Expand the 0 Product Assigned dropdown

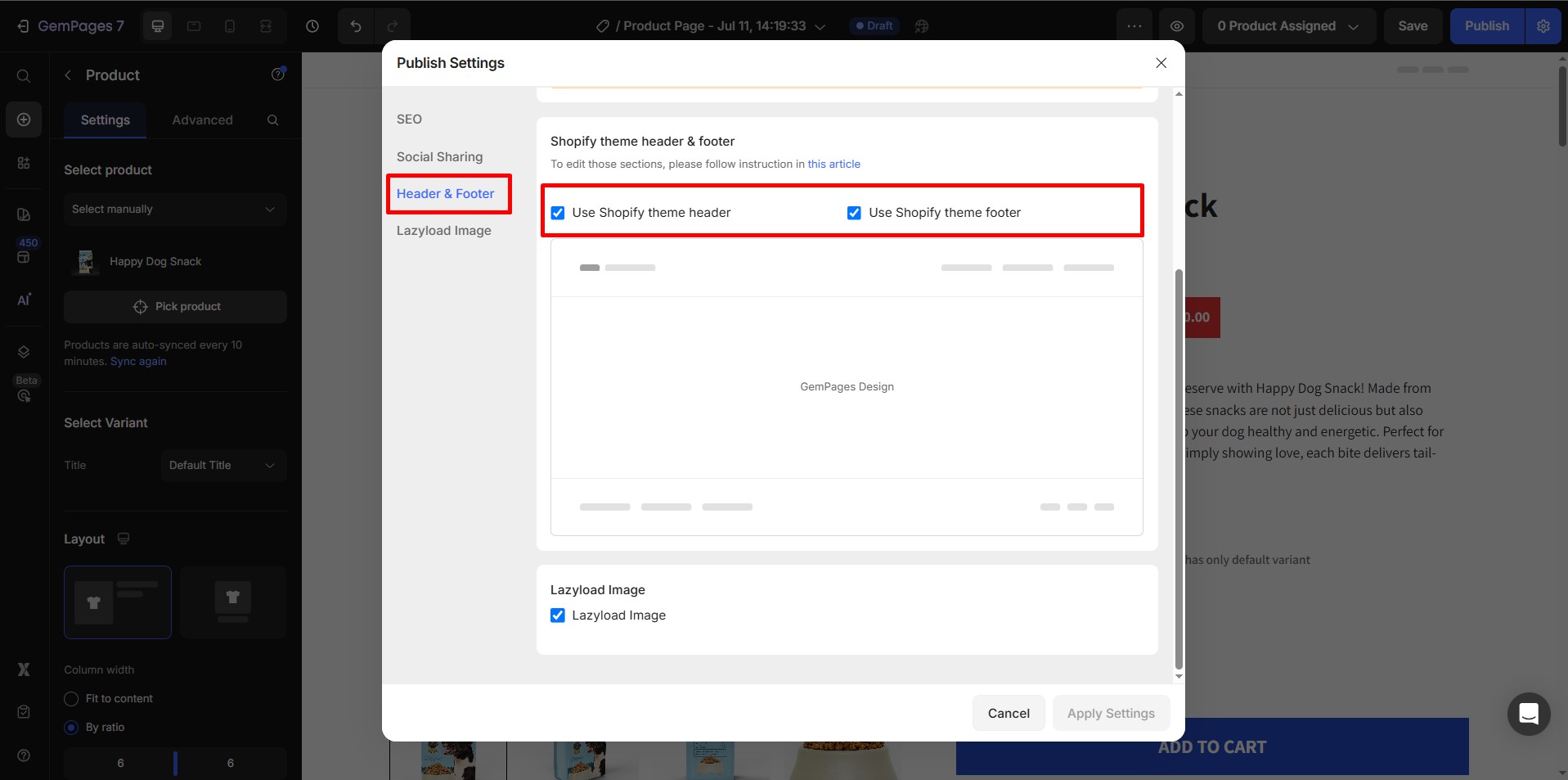pyautogui.click(x=1287, y=26)
